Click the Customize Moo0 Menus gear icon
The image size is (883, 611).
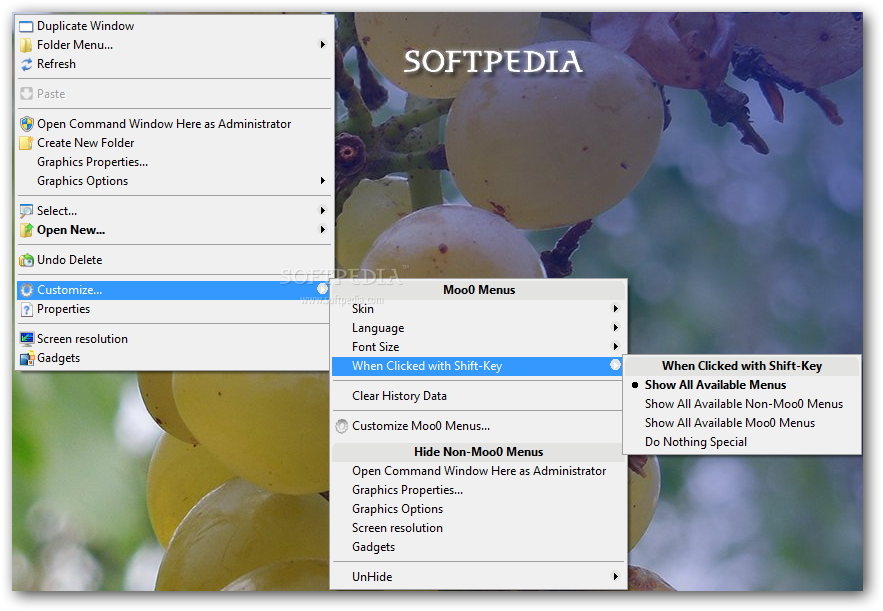tap(341, 426)
